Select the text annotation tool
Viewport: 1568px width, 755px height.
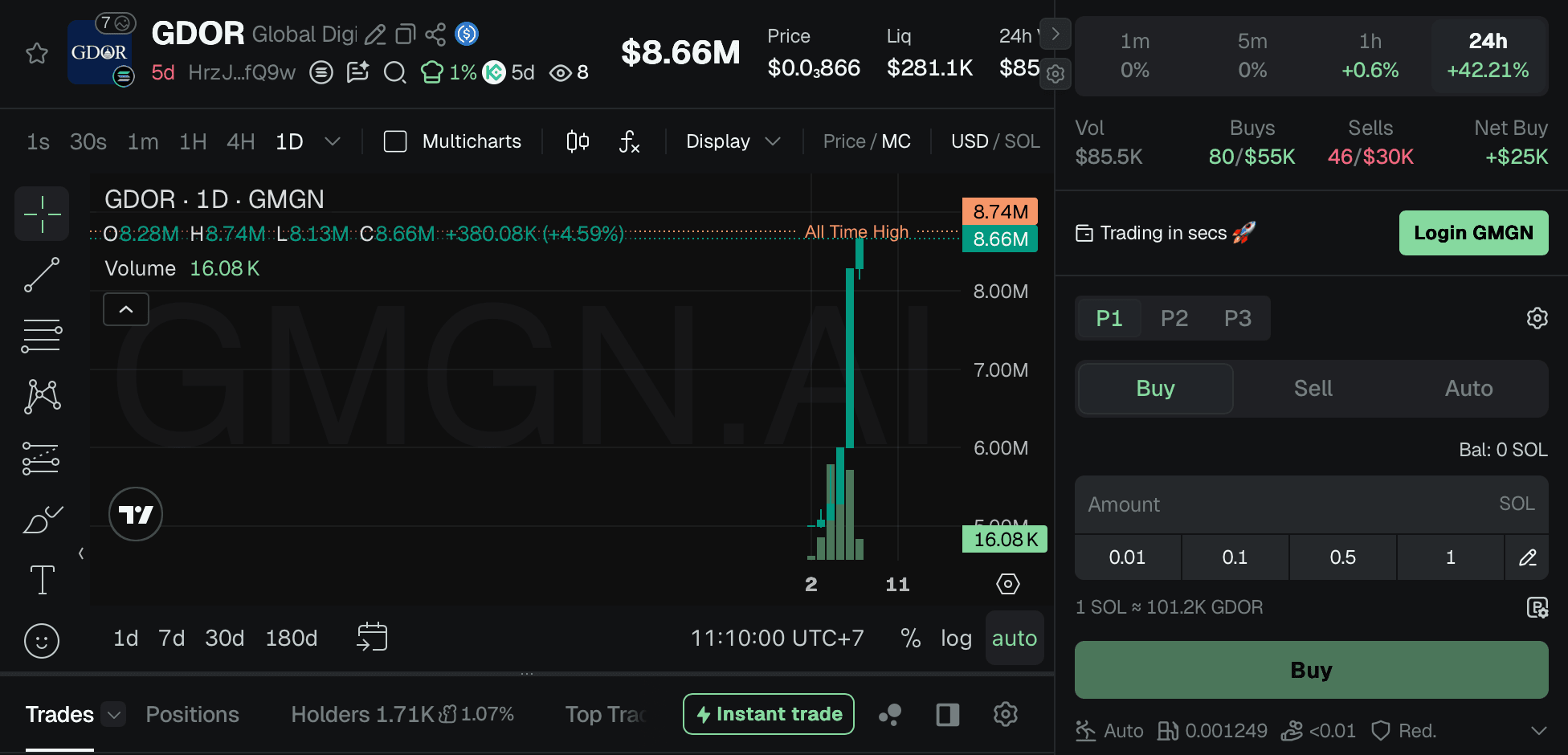pos(42,580)
